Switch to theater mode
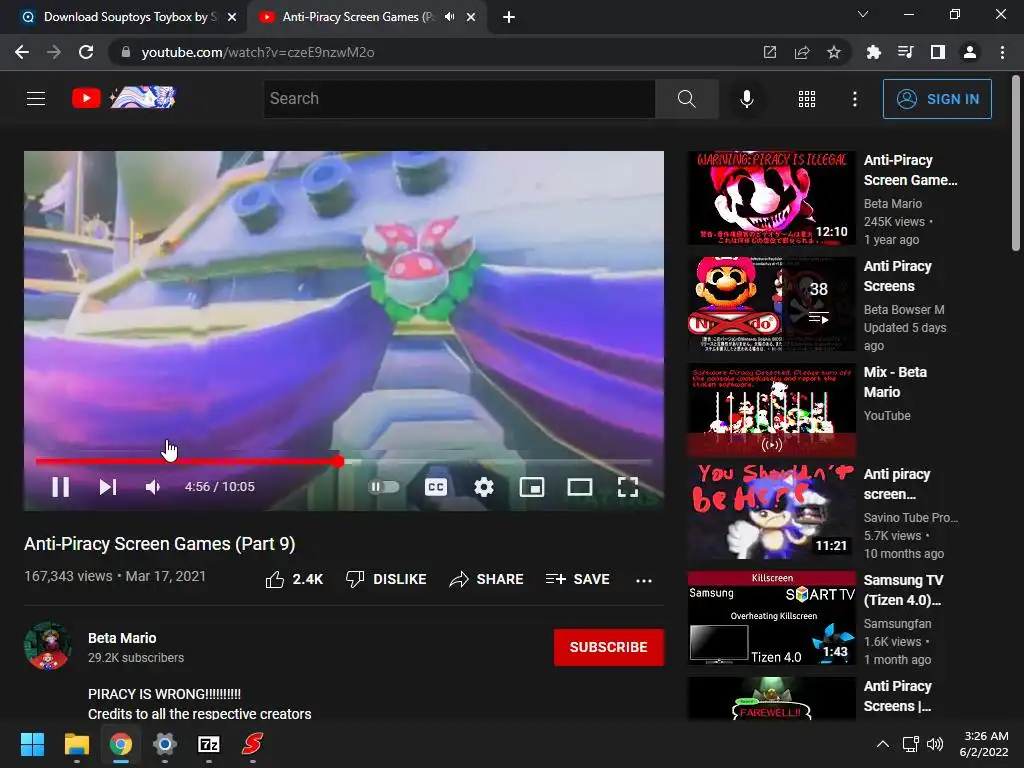 580,487
